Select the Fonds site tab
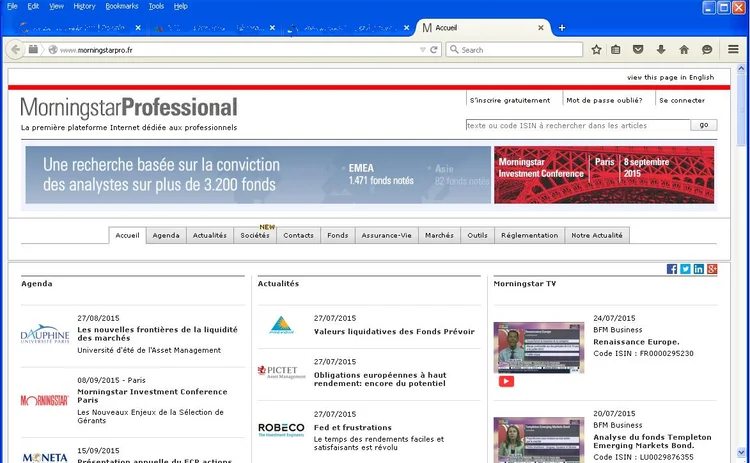Viewport: 750px width, 463px height. point(338,235)
